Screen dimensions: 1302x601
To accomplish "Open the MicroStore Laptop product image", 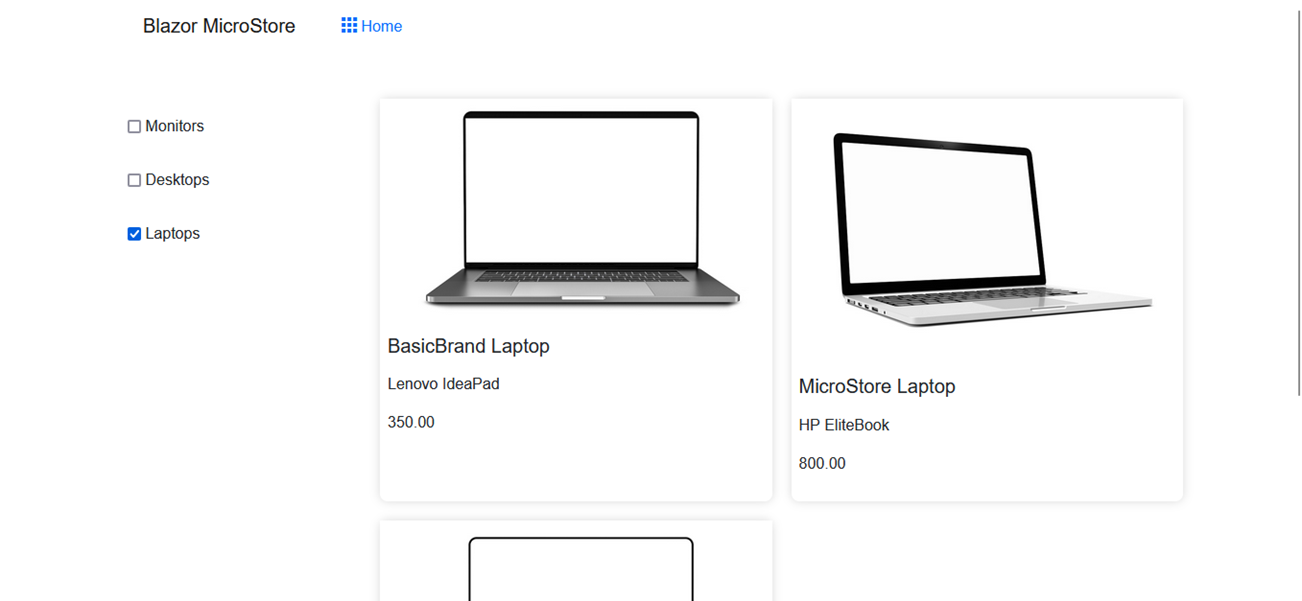I will click(x=992, y=230).
